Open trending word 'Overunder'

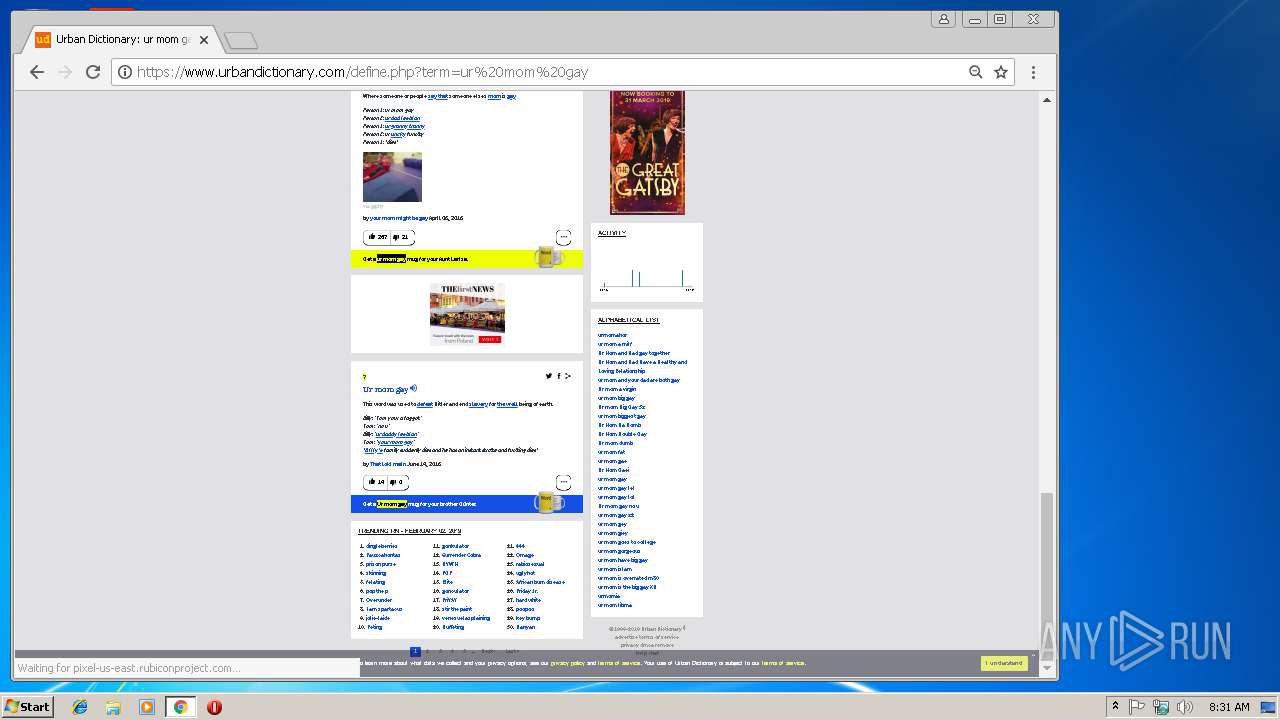[x=379, y=600]
